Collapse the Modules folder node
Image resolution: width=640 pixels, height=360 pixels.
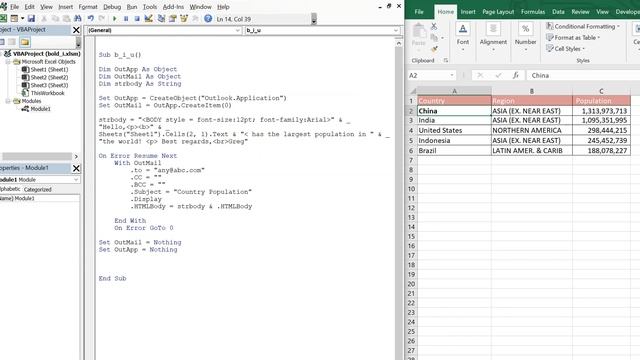point(8,101)
